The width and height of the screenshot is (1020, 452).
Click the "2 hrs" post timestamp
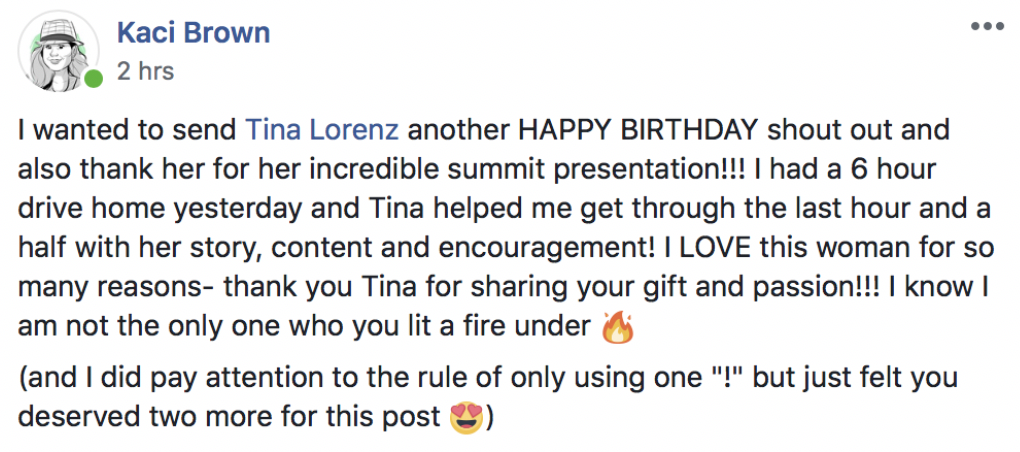pyautogui.click(x=146, y=71)
